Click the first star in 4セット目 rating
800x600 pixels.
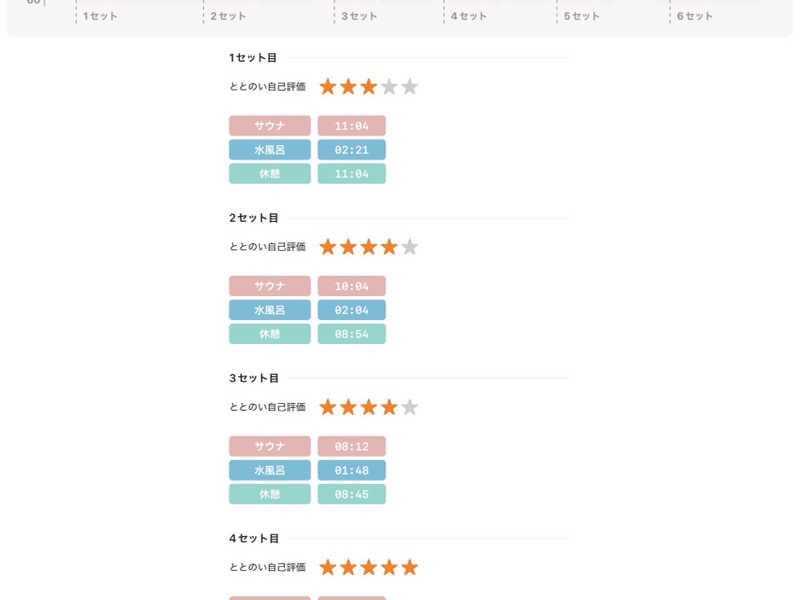[x=328, y=567]
